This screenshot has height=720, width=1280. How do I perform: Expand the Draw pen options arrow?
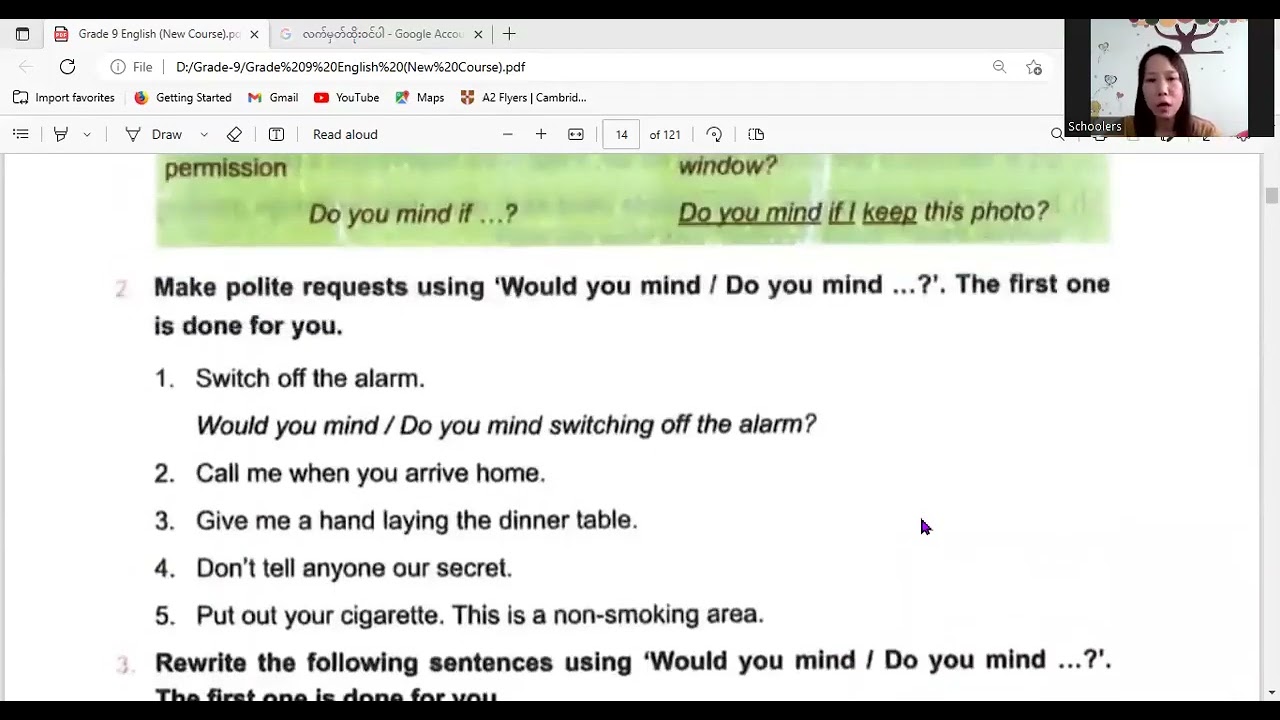pos(204,134)
